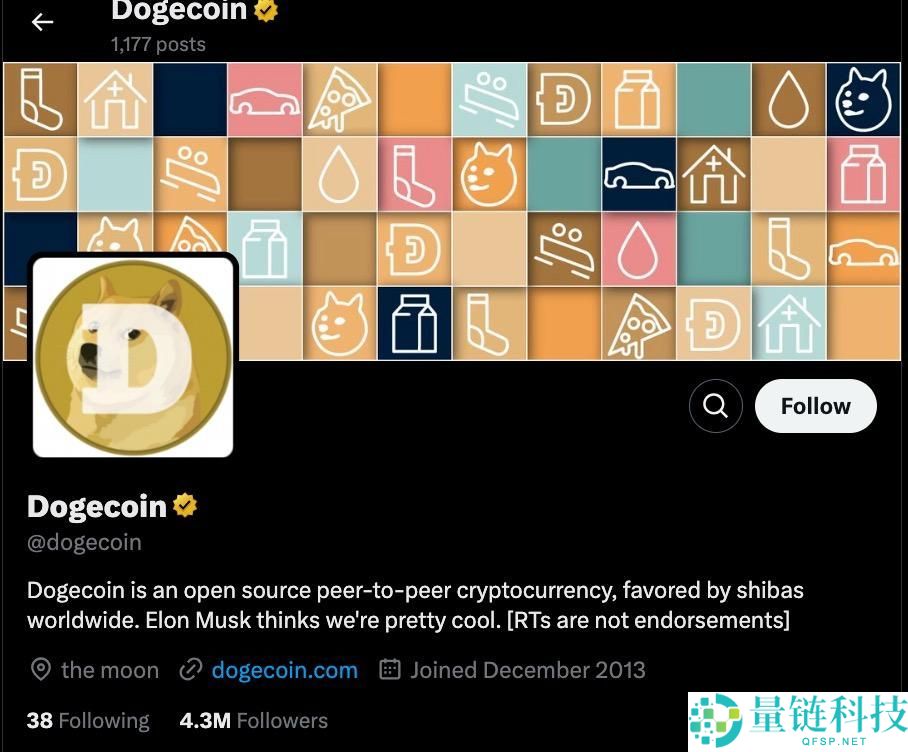Open Dogecoin's profile picture
Screen dimensions: 908x752
(x=133, y=357)
